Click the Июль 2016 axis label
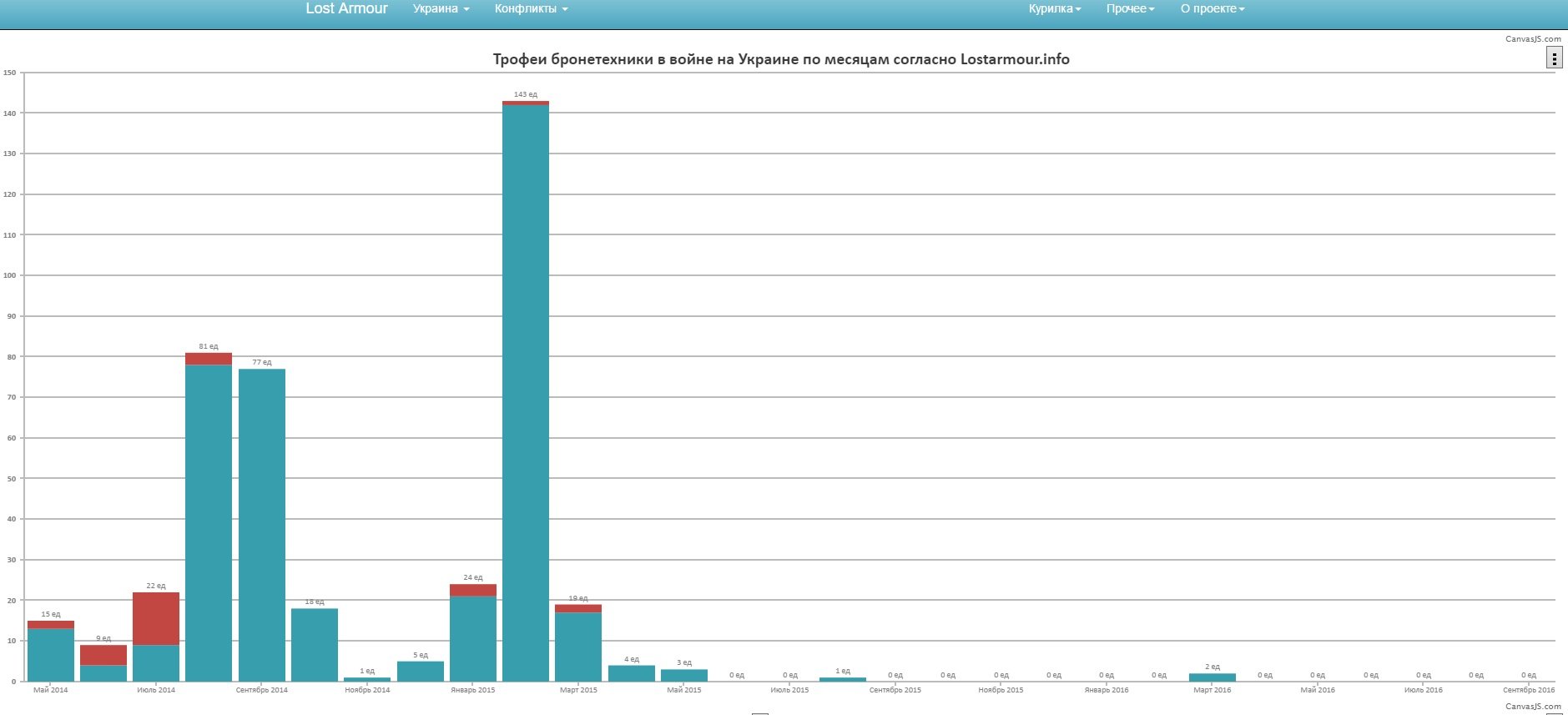This screenshot has width=1568, height=715. (x=1424, y=690)
